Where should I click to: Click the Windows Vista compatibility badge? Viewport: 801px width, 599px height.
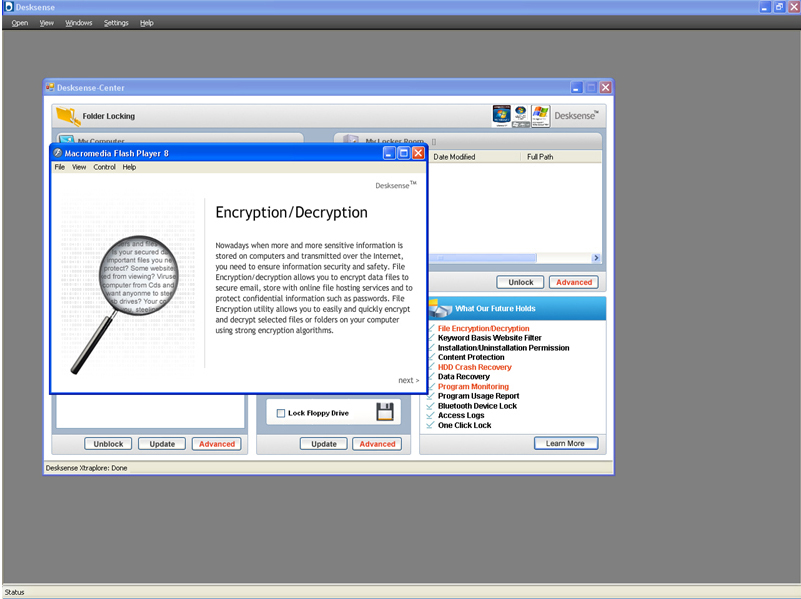point(521,116)
